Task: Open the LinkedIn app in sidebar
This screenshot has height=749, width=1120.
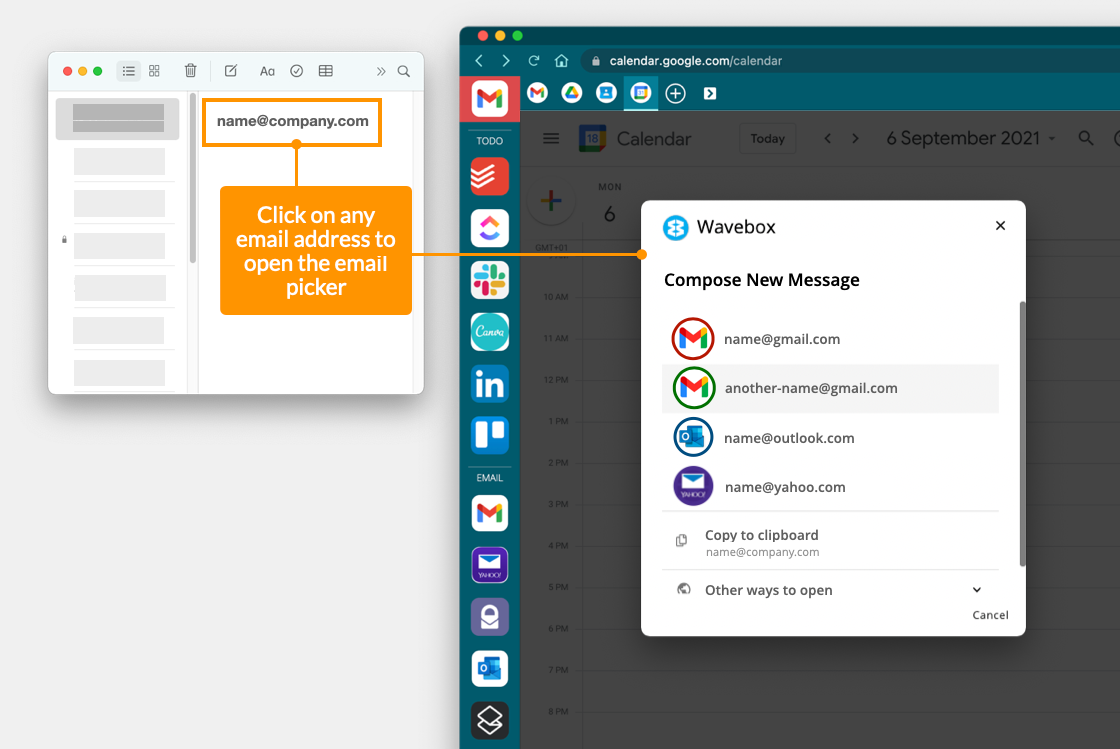Action: click(489, 383)
